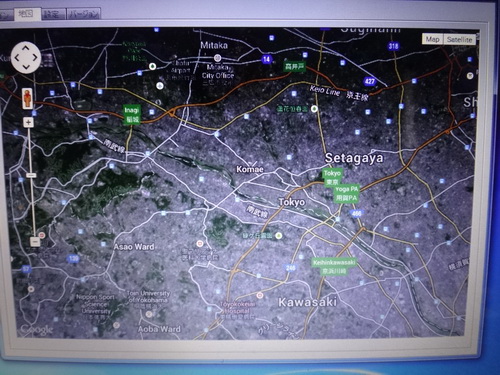Pan the map up with the top arrow
Viewport: 500px width, 375px height.
click(x=26, y=49)
